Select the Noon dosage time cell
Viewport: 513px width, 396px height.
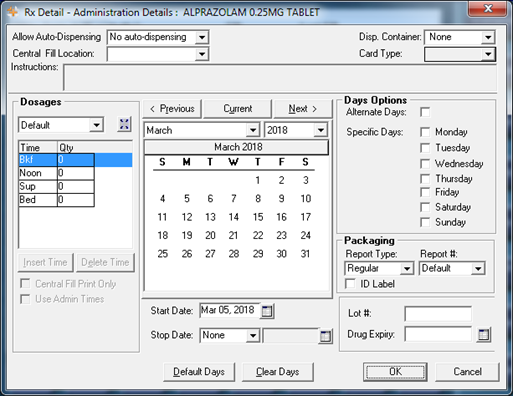(x=38, y=173)
